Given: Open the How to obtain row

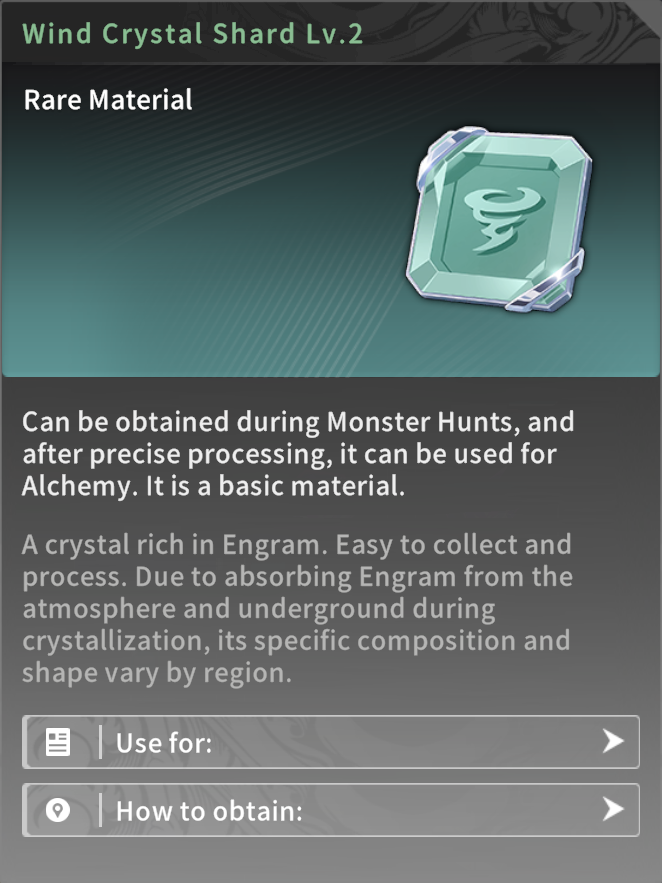Looking at the screenshot, I should tap(331, 810).
